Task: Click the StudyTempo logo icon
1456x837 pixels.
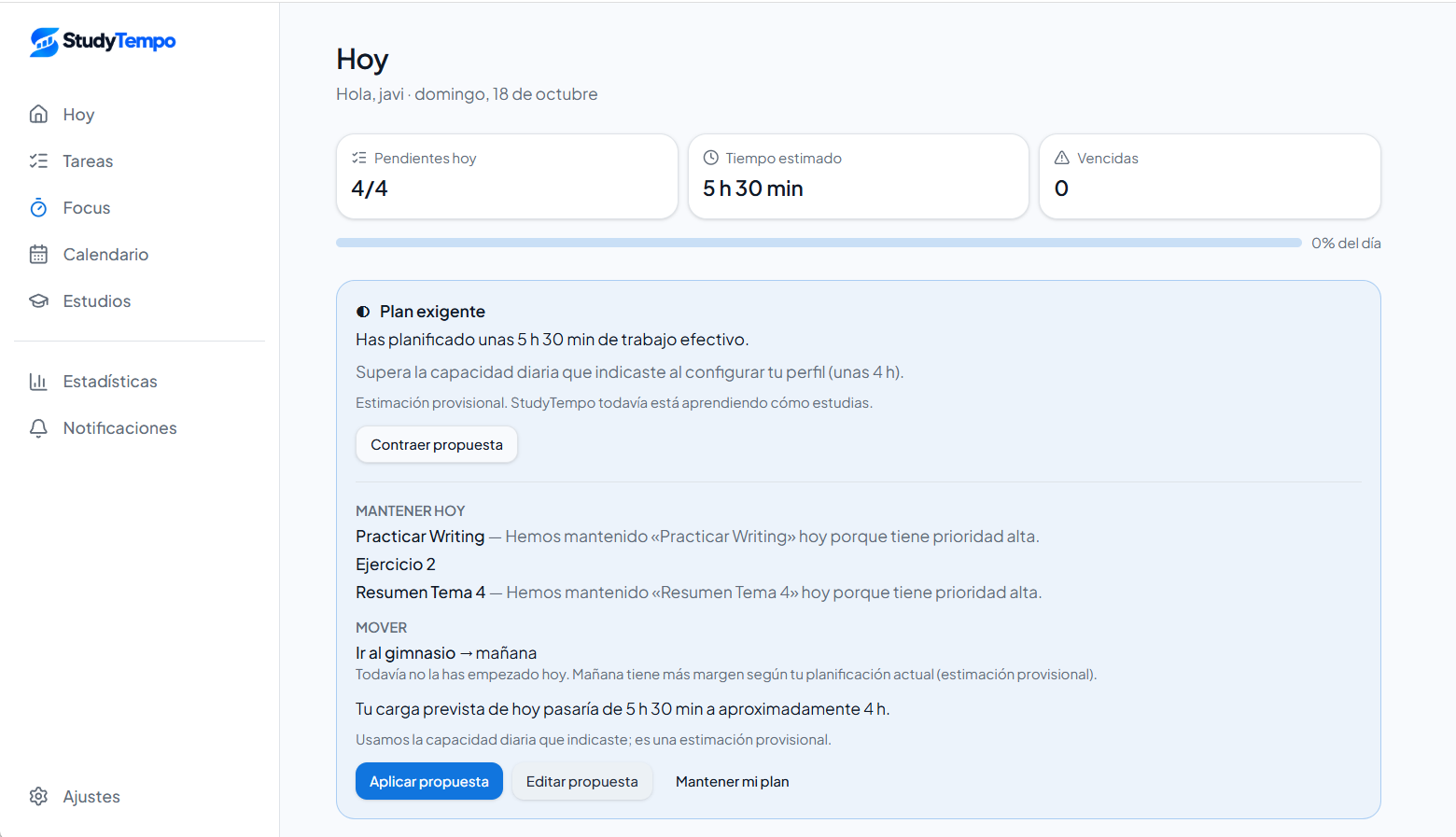Action: pos(44,41)
